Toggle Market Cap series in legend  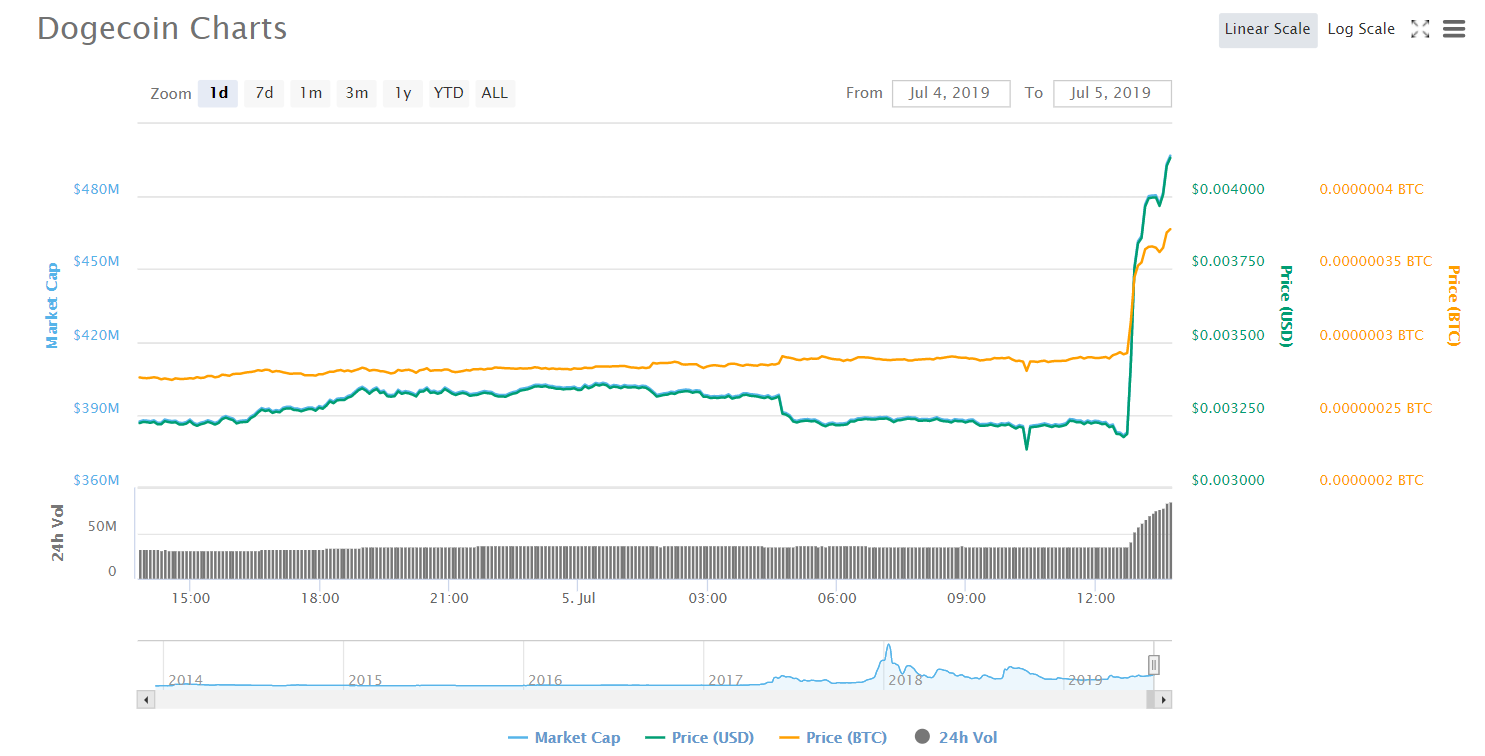(x=564, y=738)
